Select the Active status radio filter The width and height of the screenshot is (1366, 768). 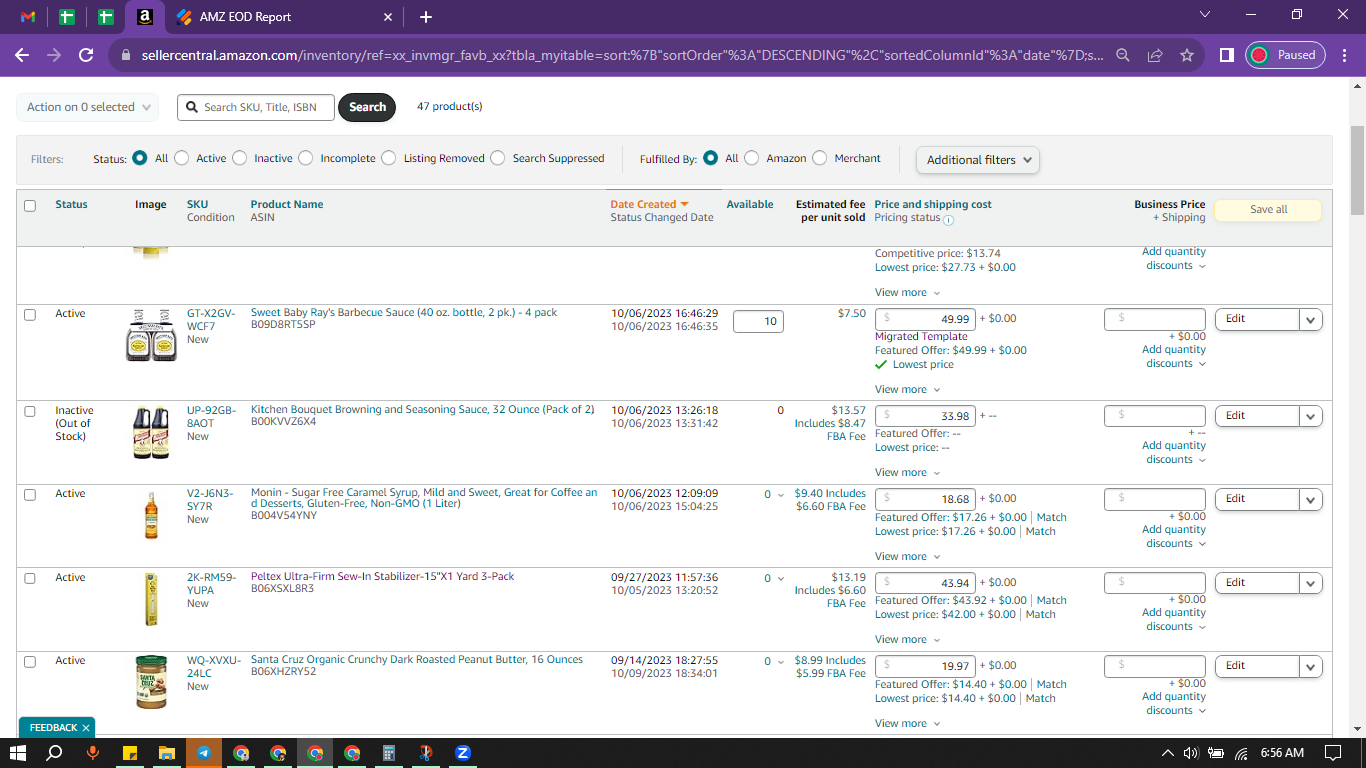(x=182, y=158)
